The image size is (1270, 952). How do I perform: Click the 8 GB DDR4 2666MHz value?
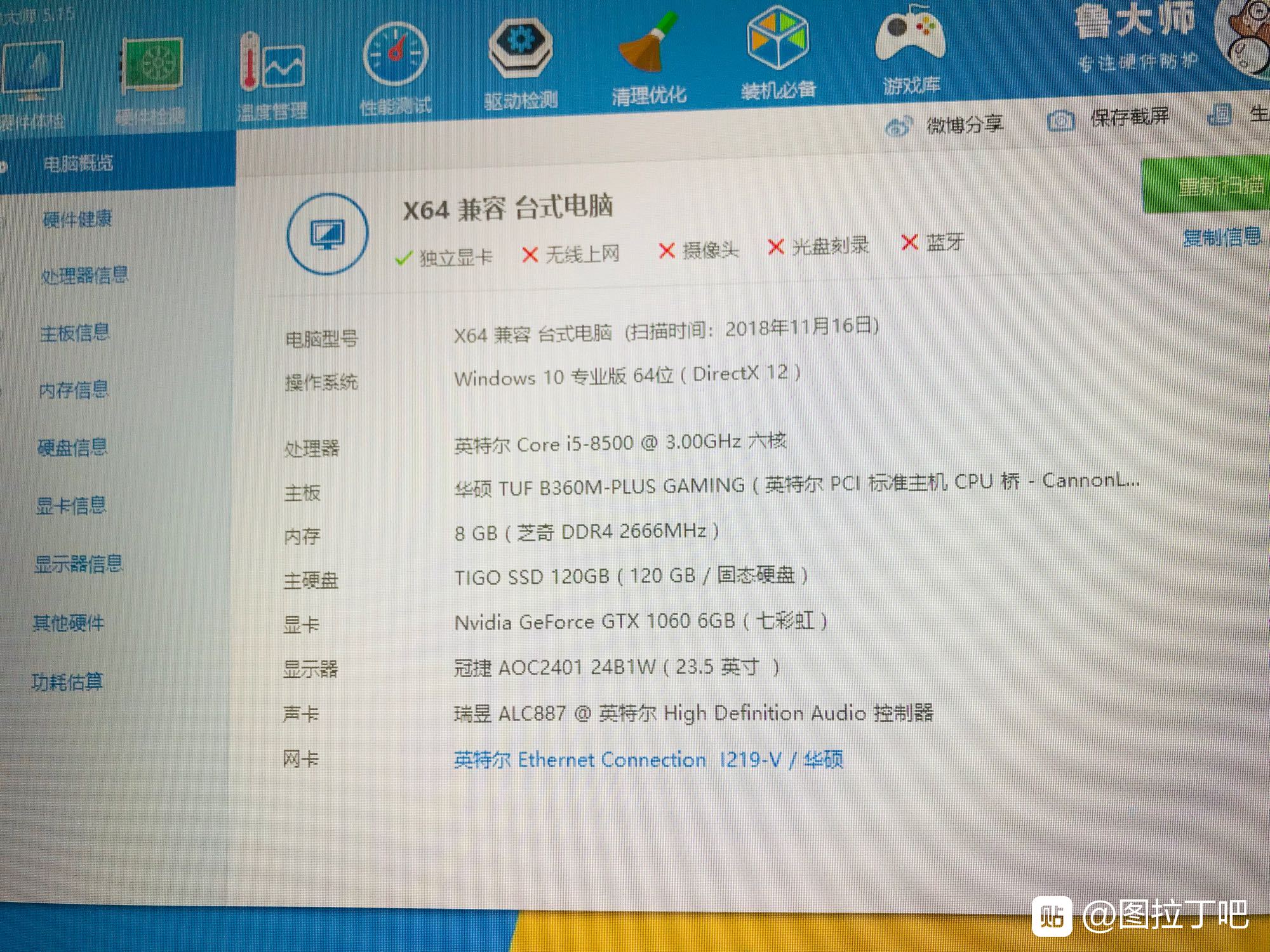[587, 532]
